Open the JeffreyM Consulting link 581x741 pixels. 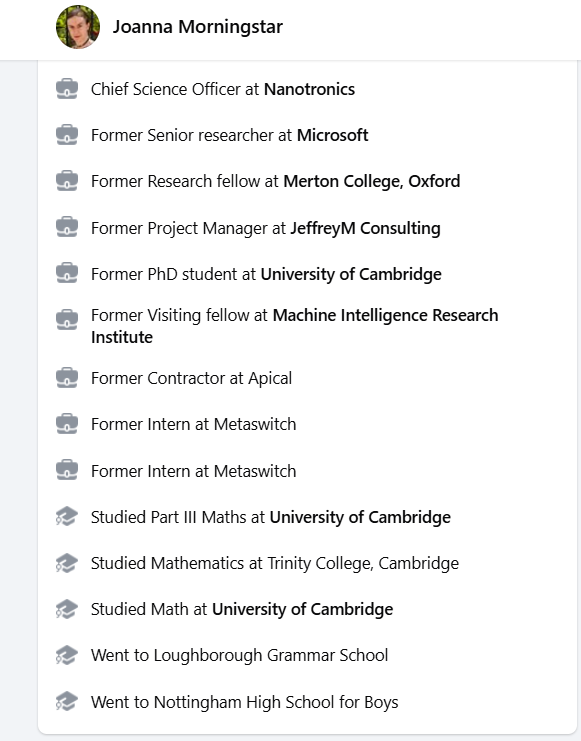(365, 228)
